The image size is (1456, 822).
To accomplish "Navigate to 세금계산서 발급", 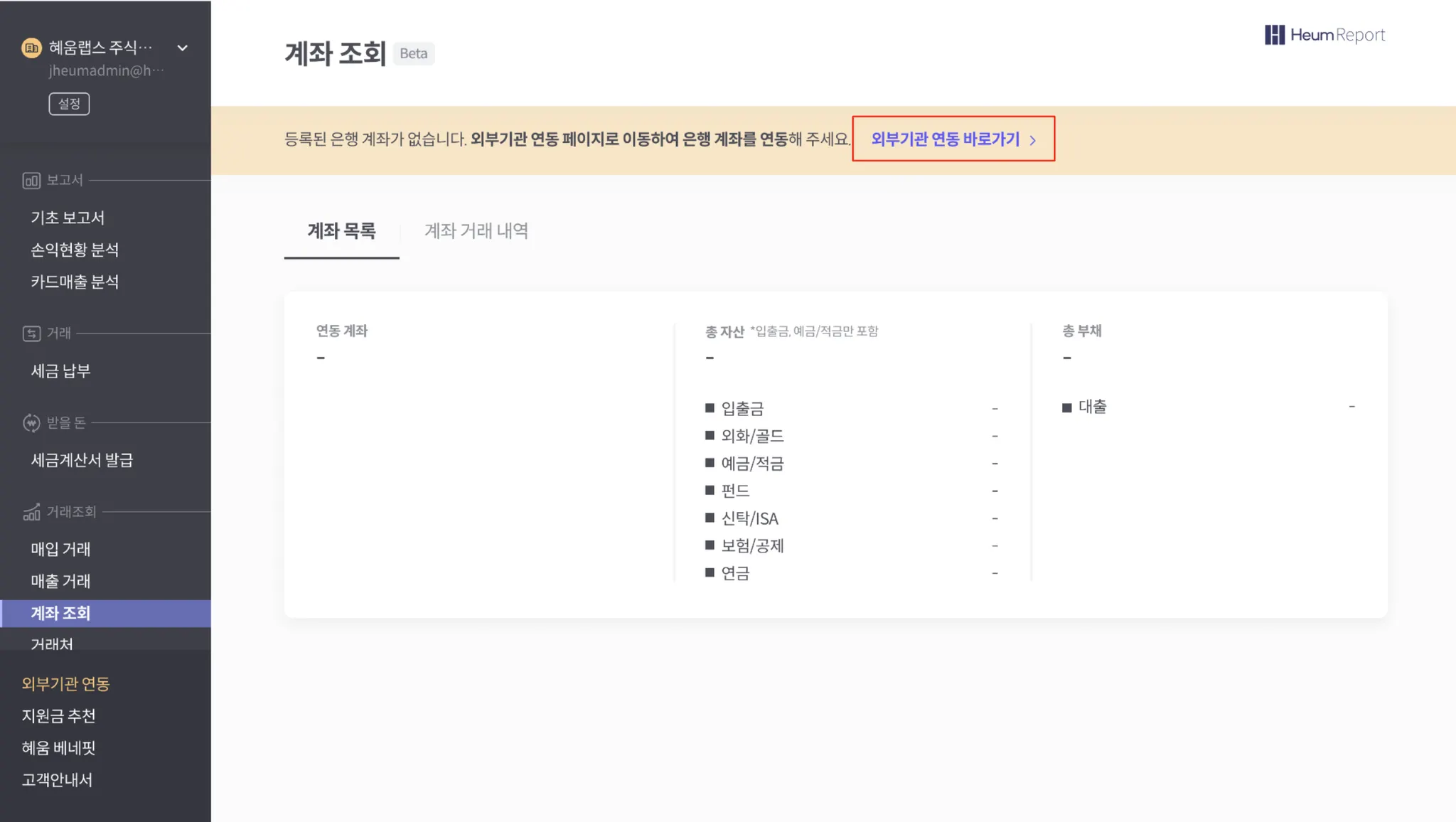I will pyautogui.click(x=82, y=460).
